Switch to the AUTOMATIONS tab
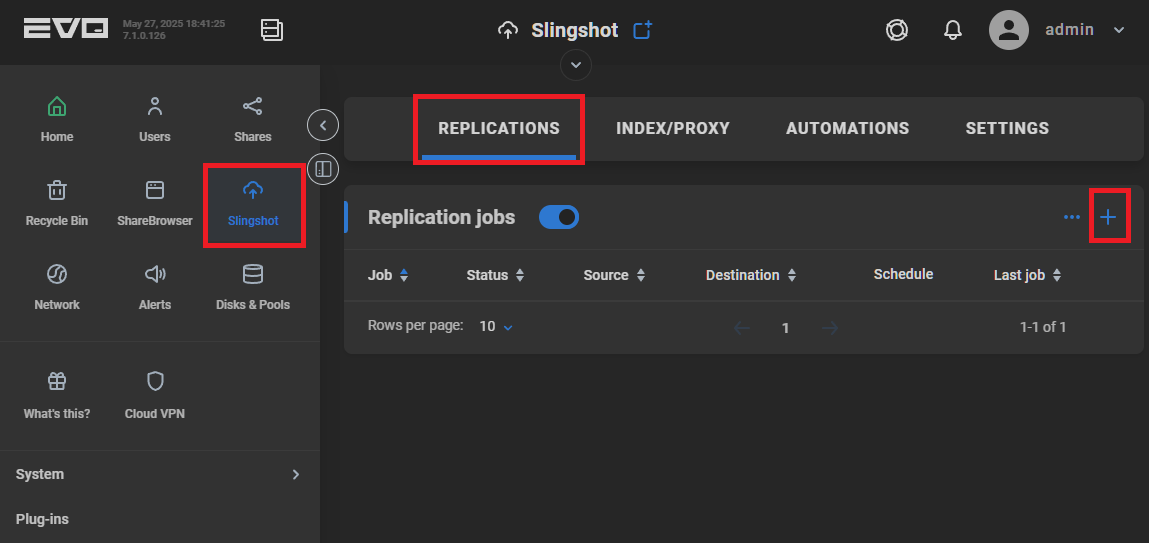Viewport: 1149px width, 543px height. click(x=847, y=128)
